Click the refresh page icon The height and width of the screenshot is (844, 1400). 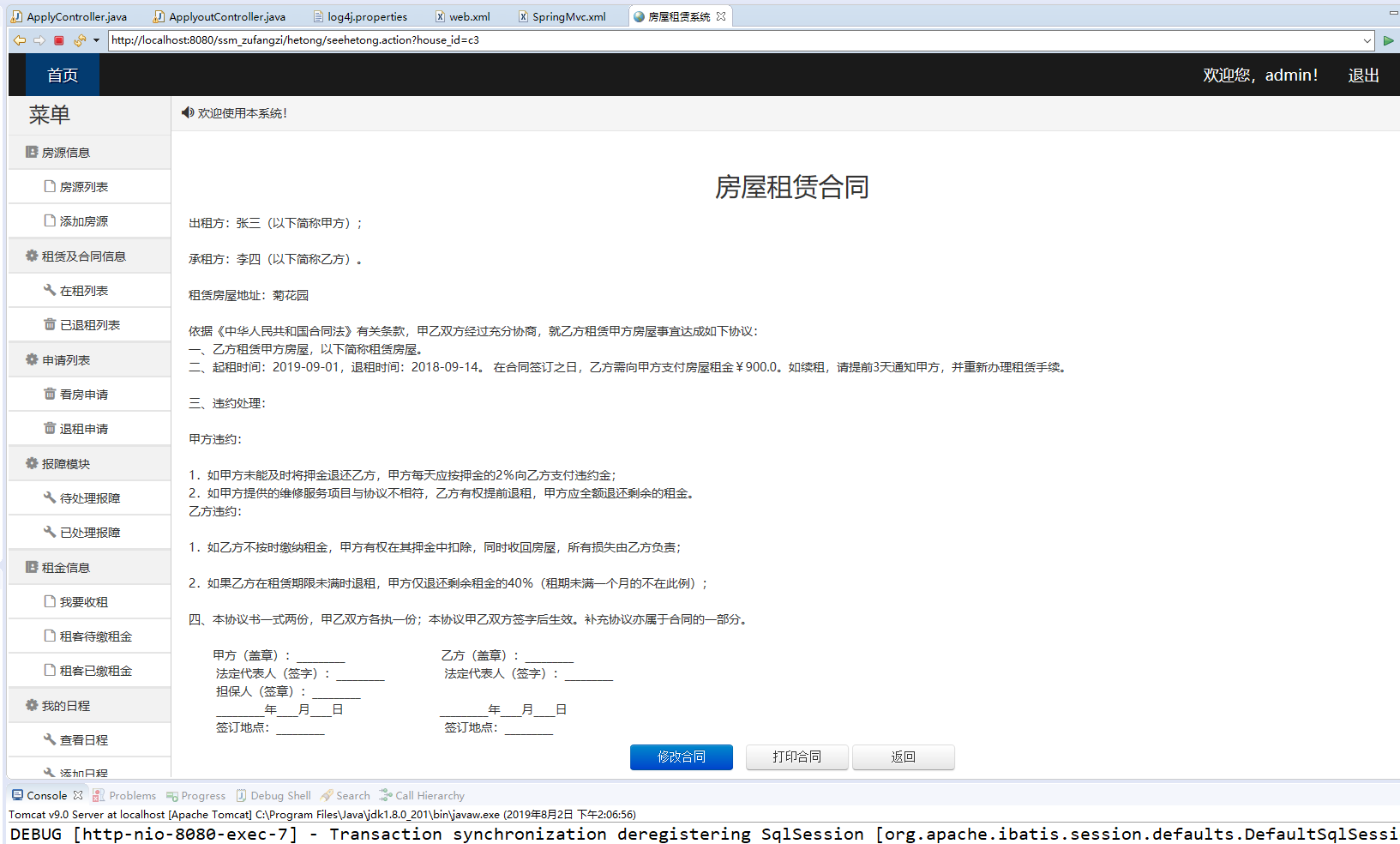79,39
